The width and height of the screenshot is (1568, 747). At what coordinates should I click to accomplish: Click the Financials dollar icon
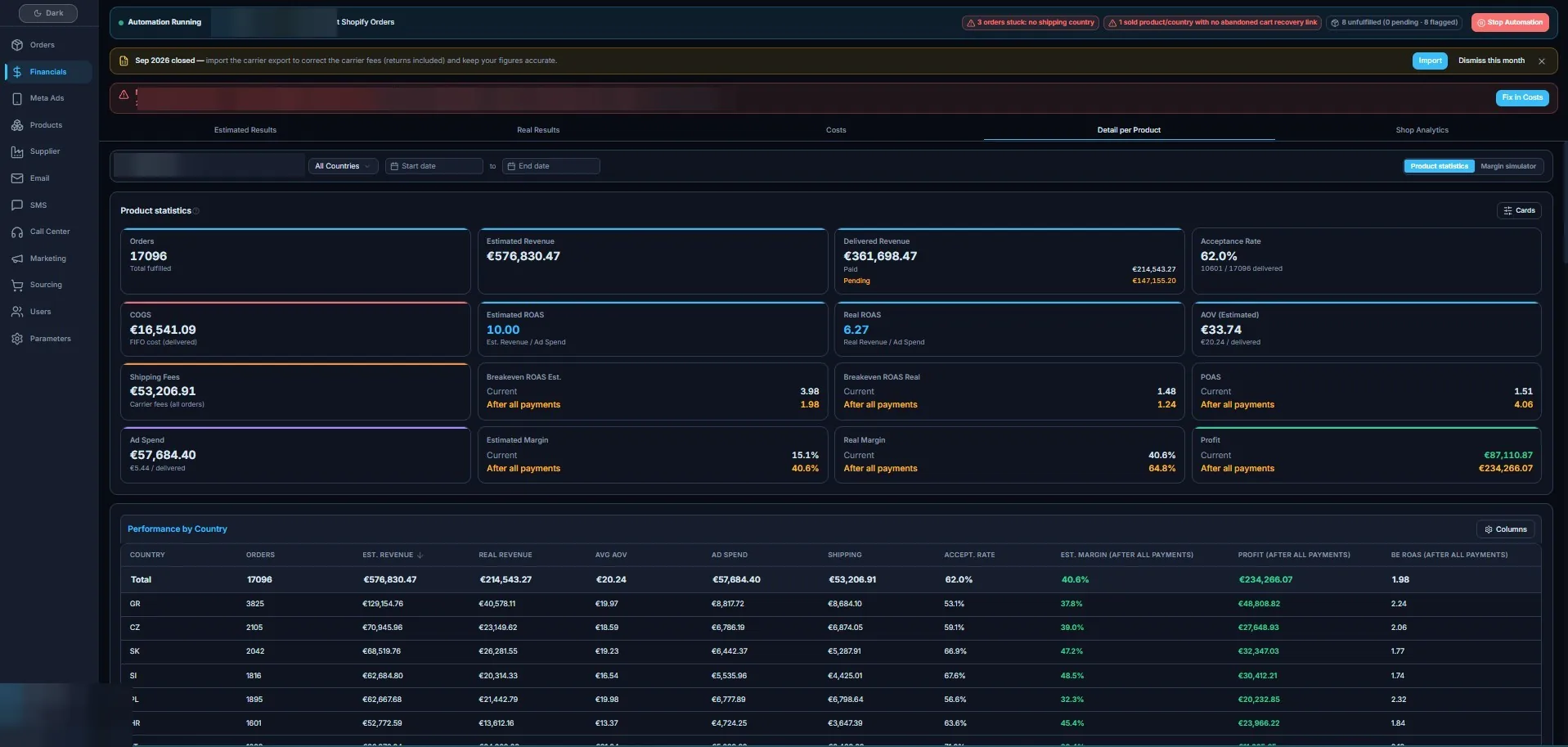pos(17,72)
